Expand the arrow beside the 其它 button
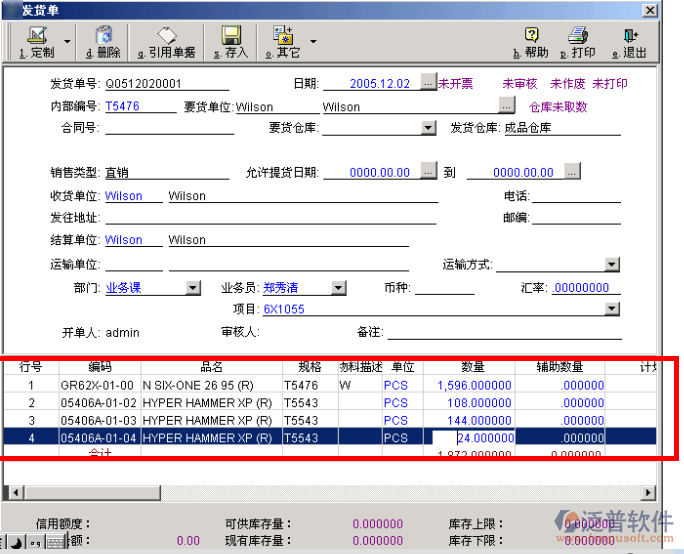This screenshot has width=684, height=554. (x=313, y=42)
